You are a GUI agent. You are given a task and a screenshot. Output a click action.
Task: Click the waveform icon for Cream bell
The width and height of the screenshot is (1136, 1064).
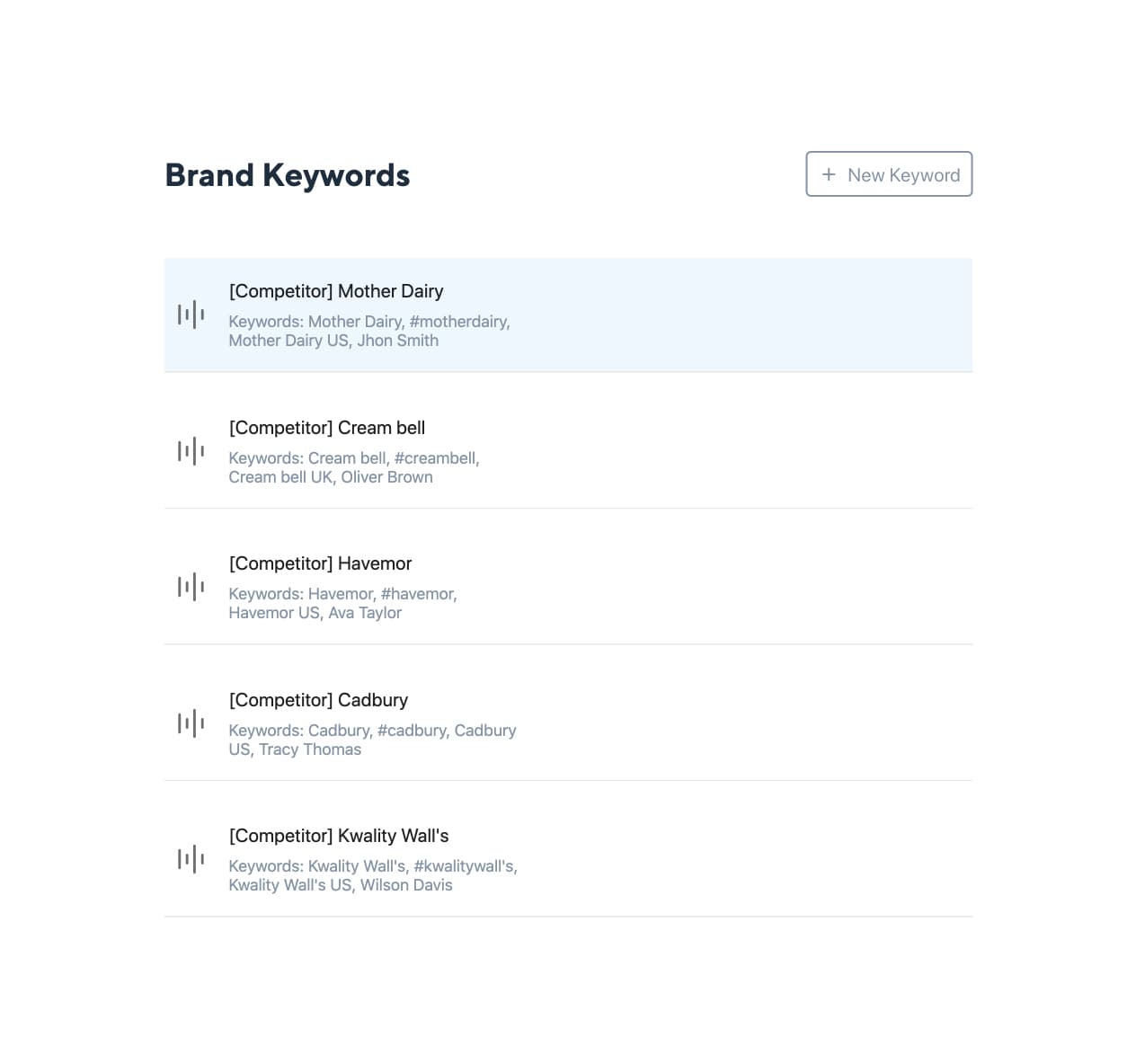191,451
